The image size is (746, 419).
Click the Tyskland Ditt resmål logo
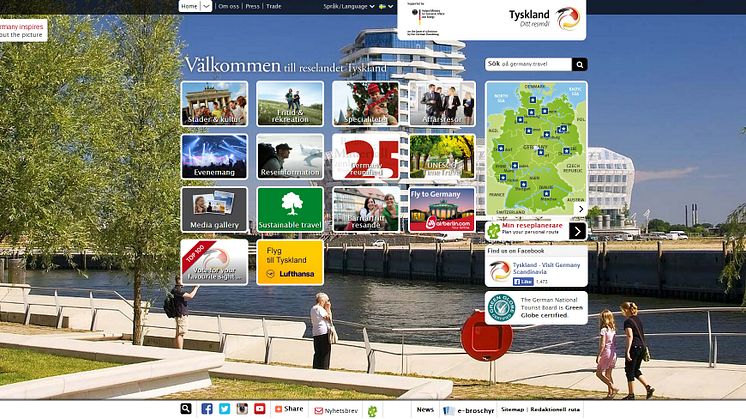(544, 19)
